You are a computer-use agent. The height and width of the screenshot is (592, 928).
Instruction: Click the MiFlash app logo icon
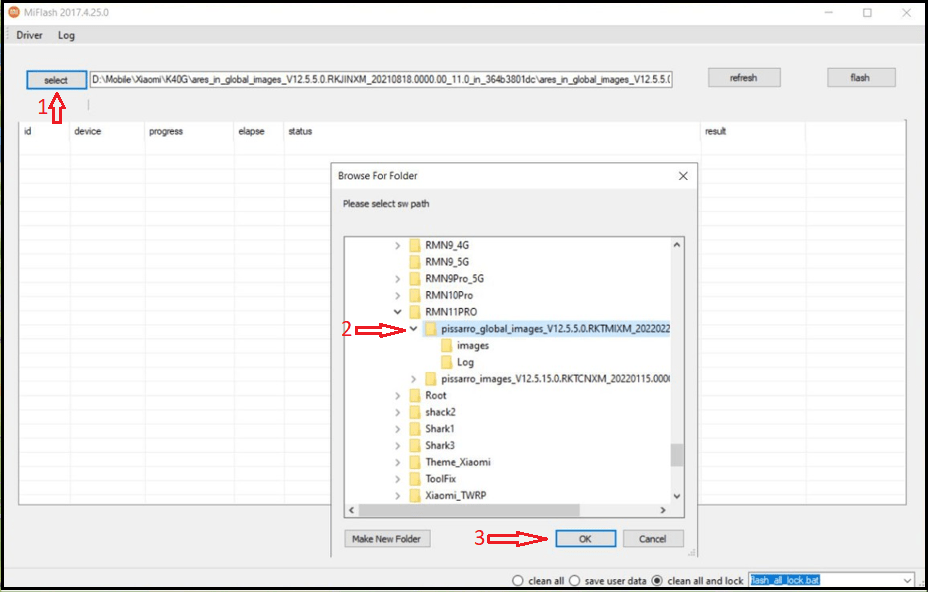coord(14,12)
